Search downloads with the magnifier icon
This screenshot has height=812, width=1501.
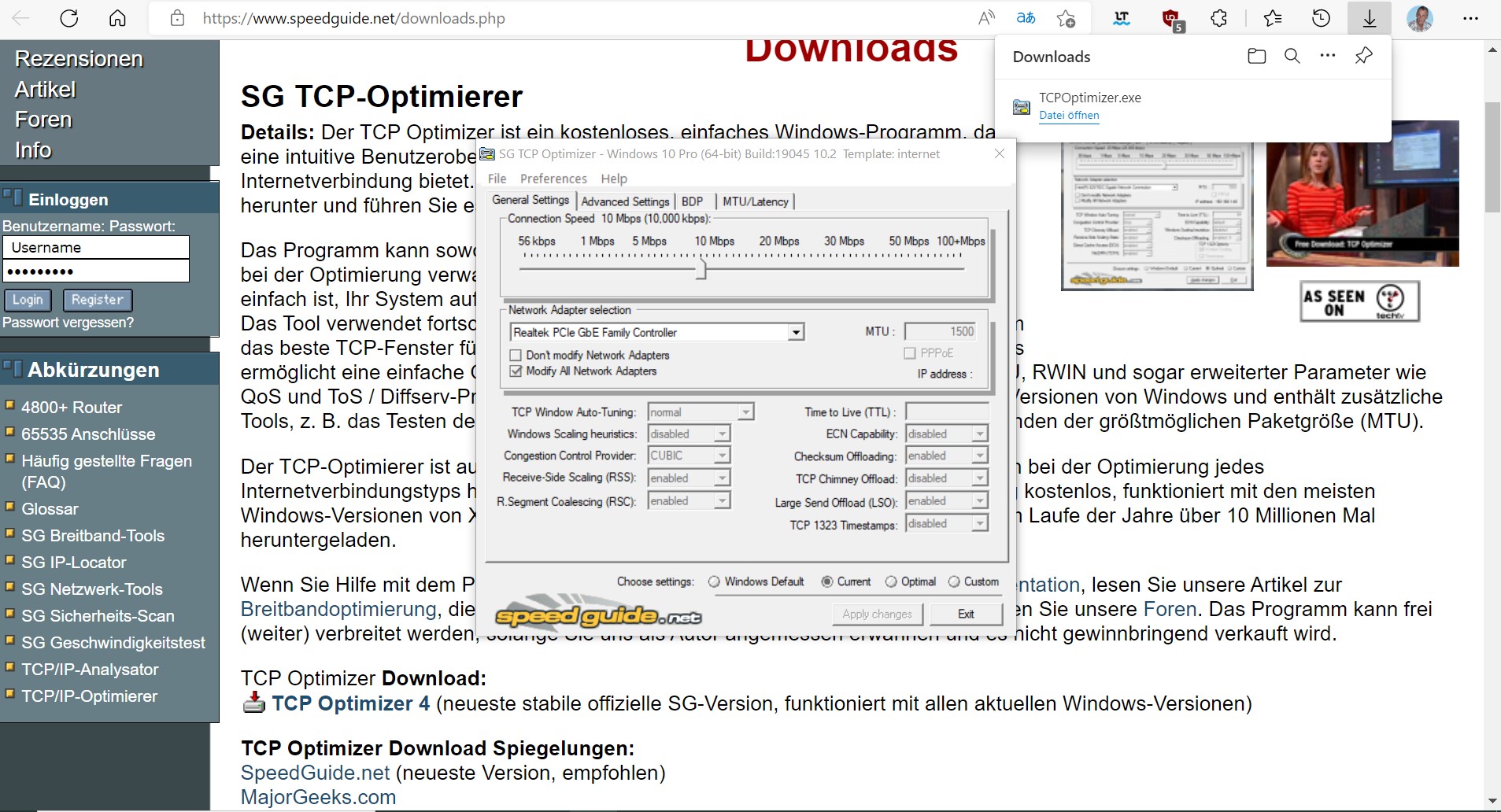(x=1292, y=56)
